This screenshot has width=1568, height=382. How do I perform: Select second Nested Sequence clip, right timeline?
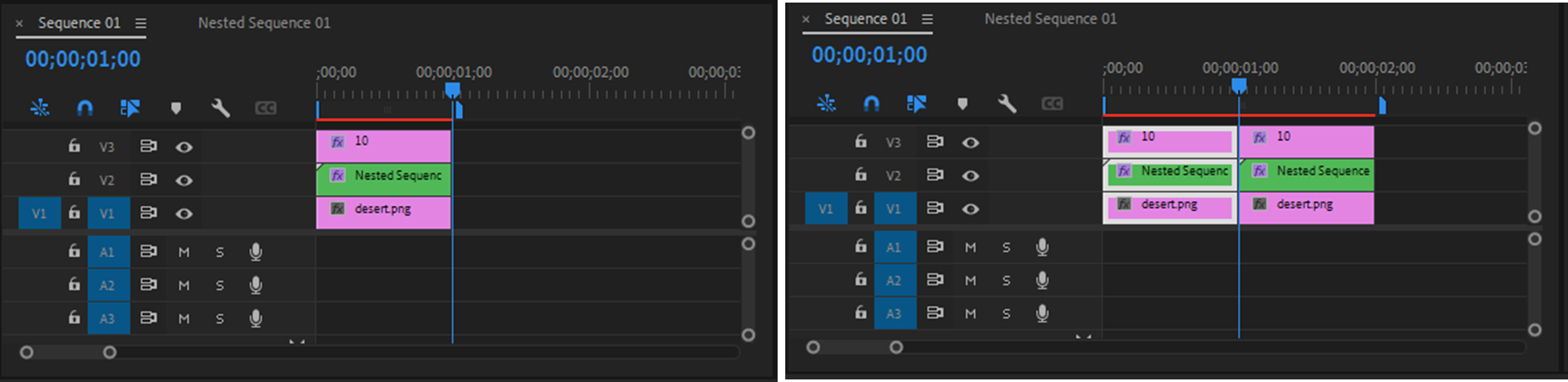pos(1306,174)
